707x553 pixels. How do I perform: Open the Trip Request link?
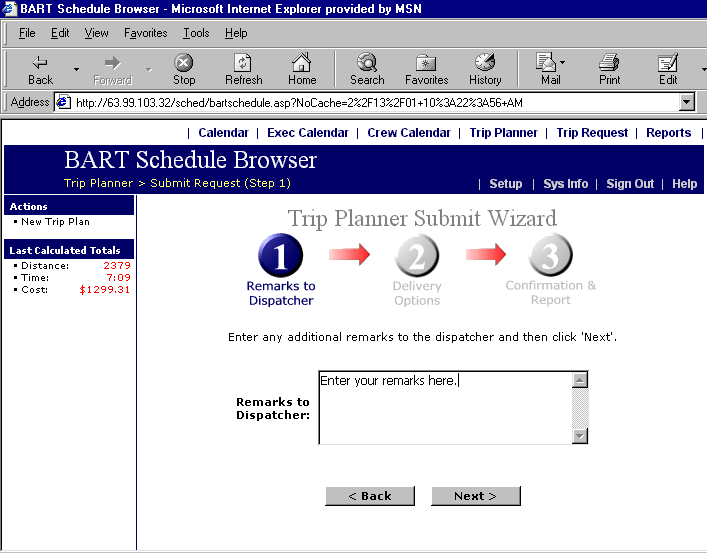click(x=592, y=133)
